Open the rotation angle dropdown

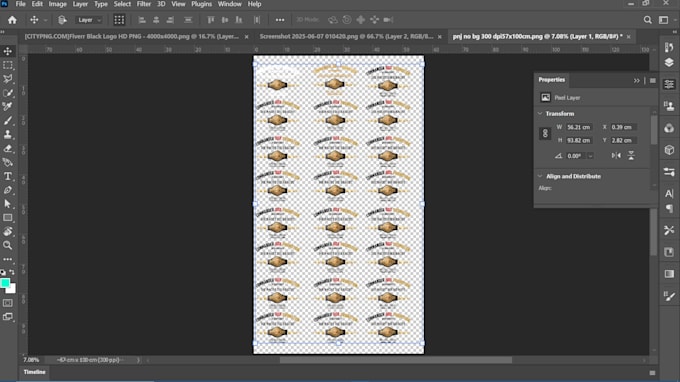590,156
